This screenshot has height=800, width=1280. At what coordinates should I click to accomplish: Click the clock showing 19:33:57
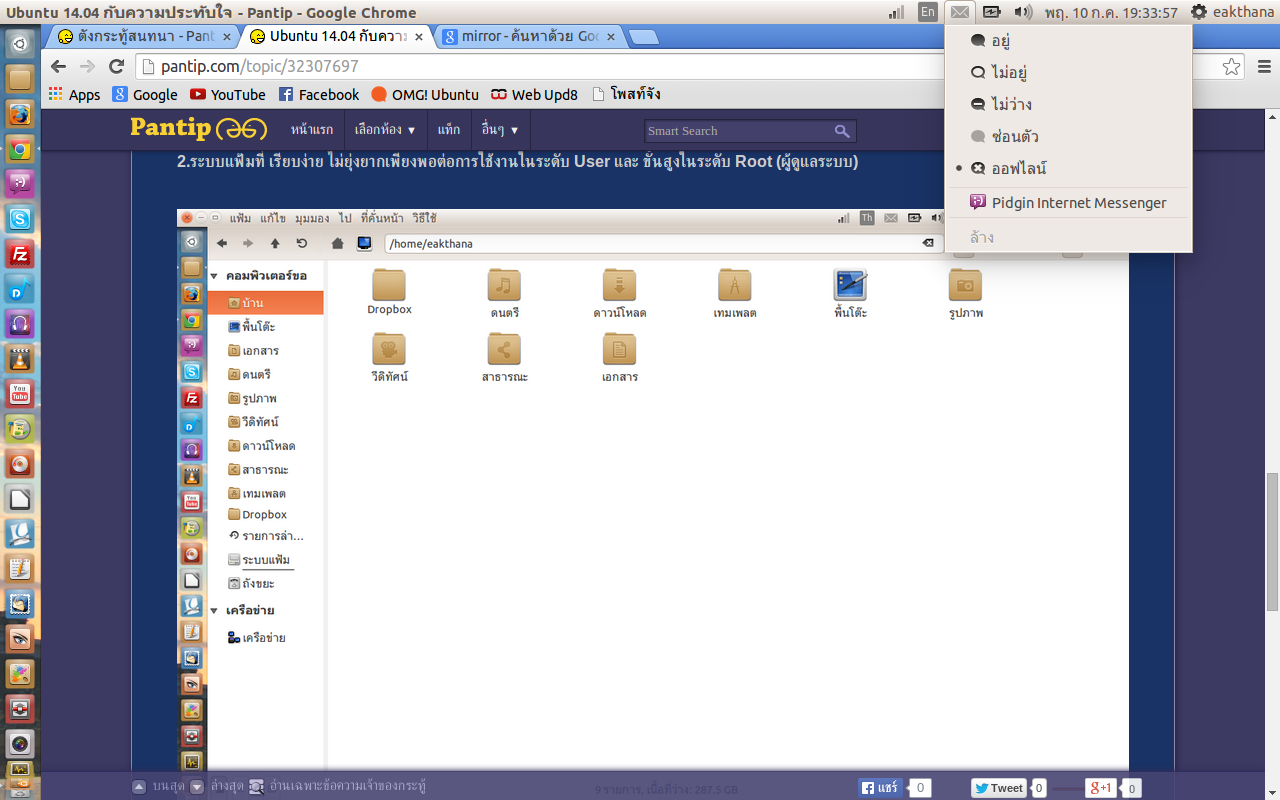[x=1110, y=12]
